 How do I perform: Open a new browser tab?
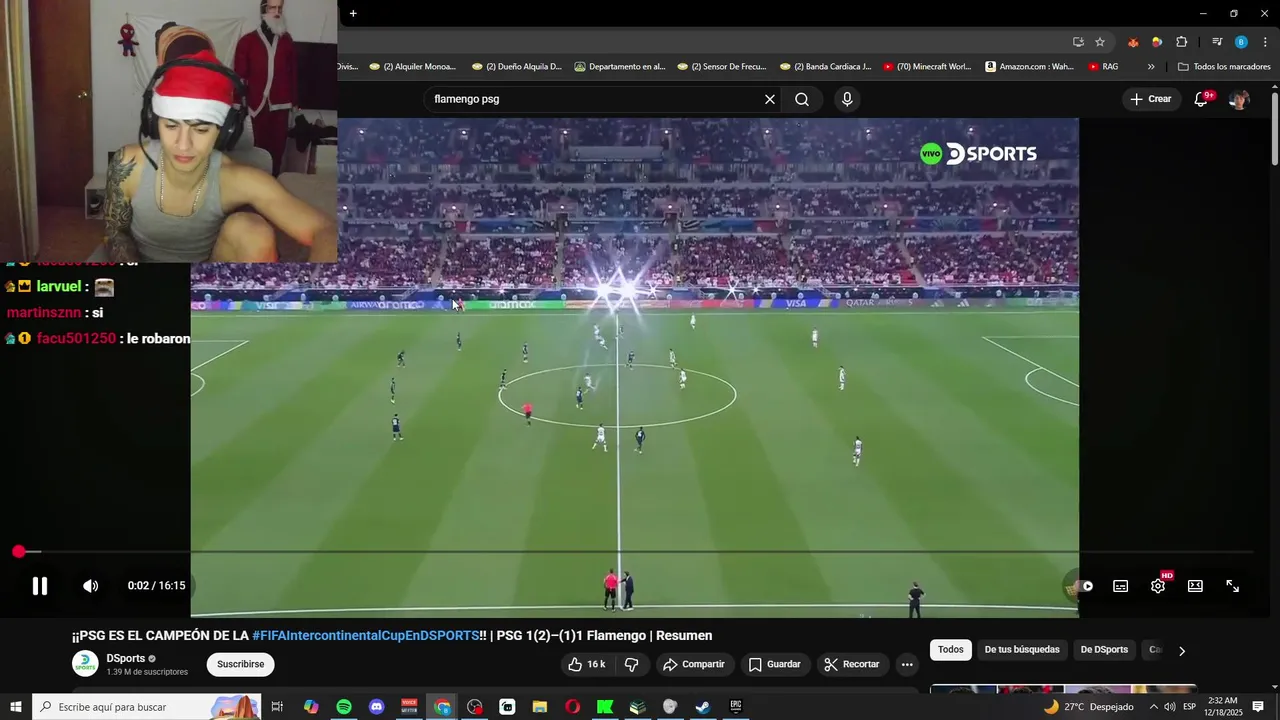coord(353,14)
